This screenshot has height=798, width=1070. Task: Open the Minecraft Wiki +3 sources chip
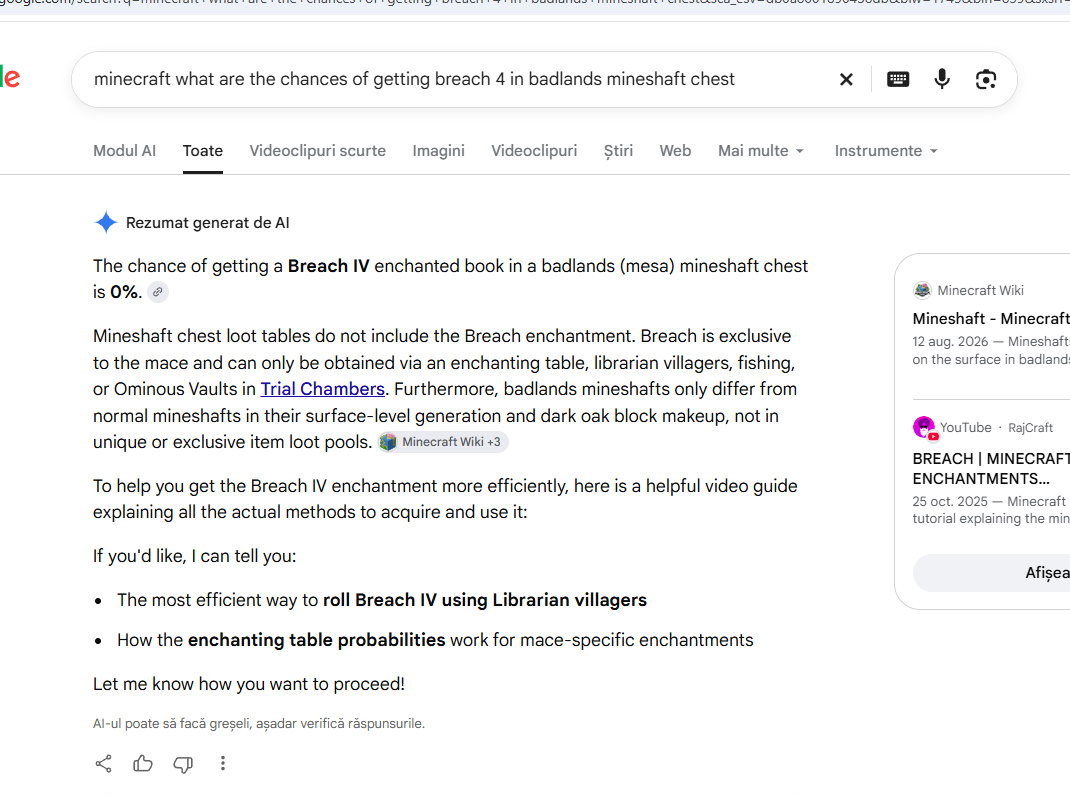click(x=443, y=442)
